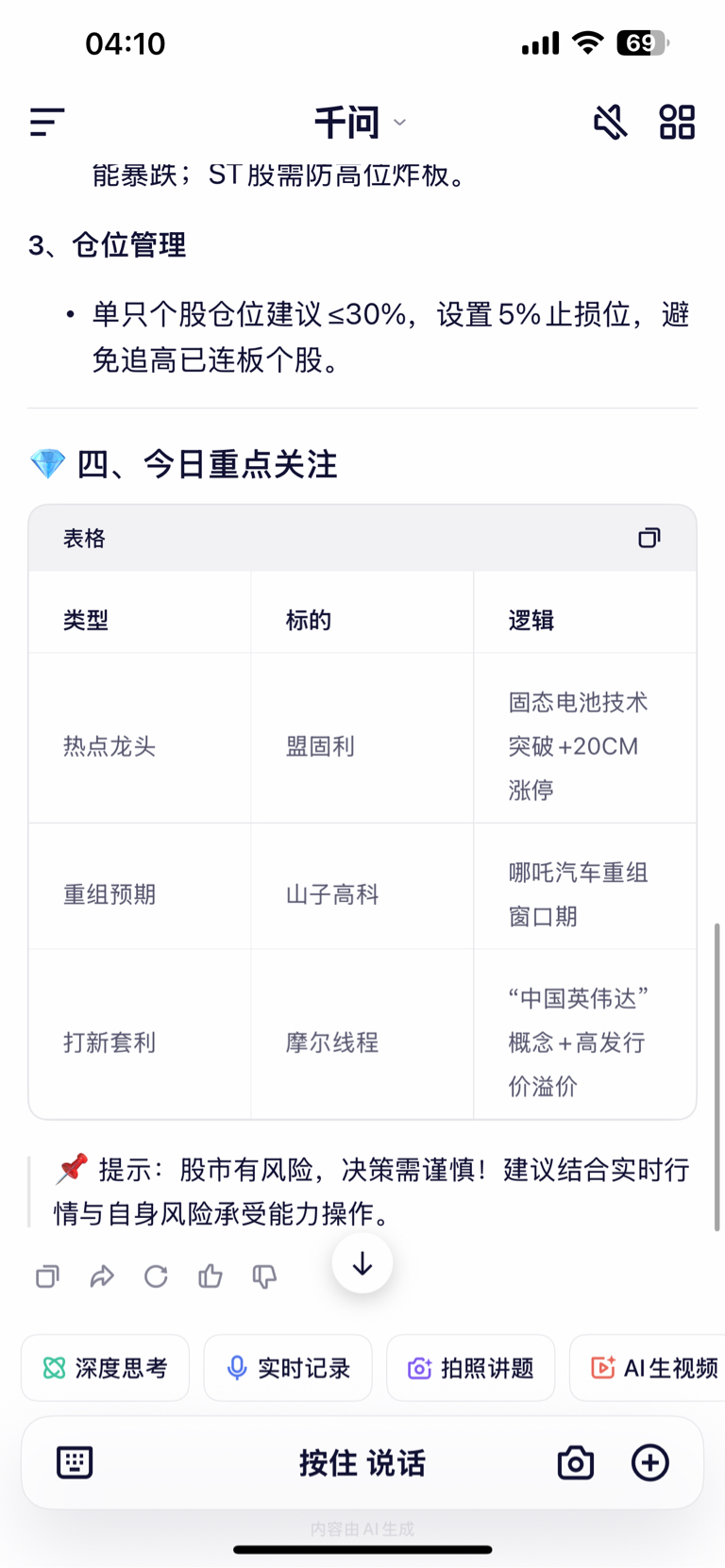
Task: Open the four-square apps grid icon
Action: coord(677,122)
